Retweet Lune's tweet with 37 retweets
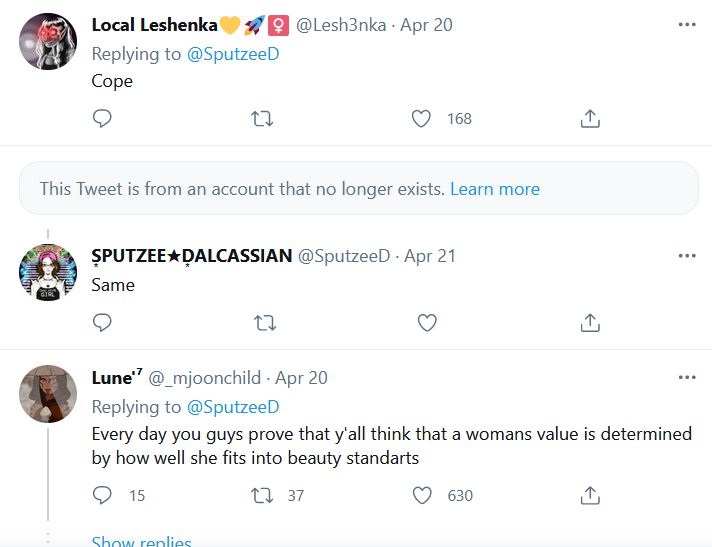The image size is (712, 547). 262,496
